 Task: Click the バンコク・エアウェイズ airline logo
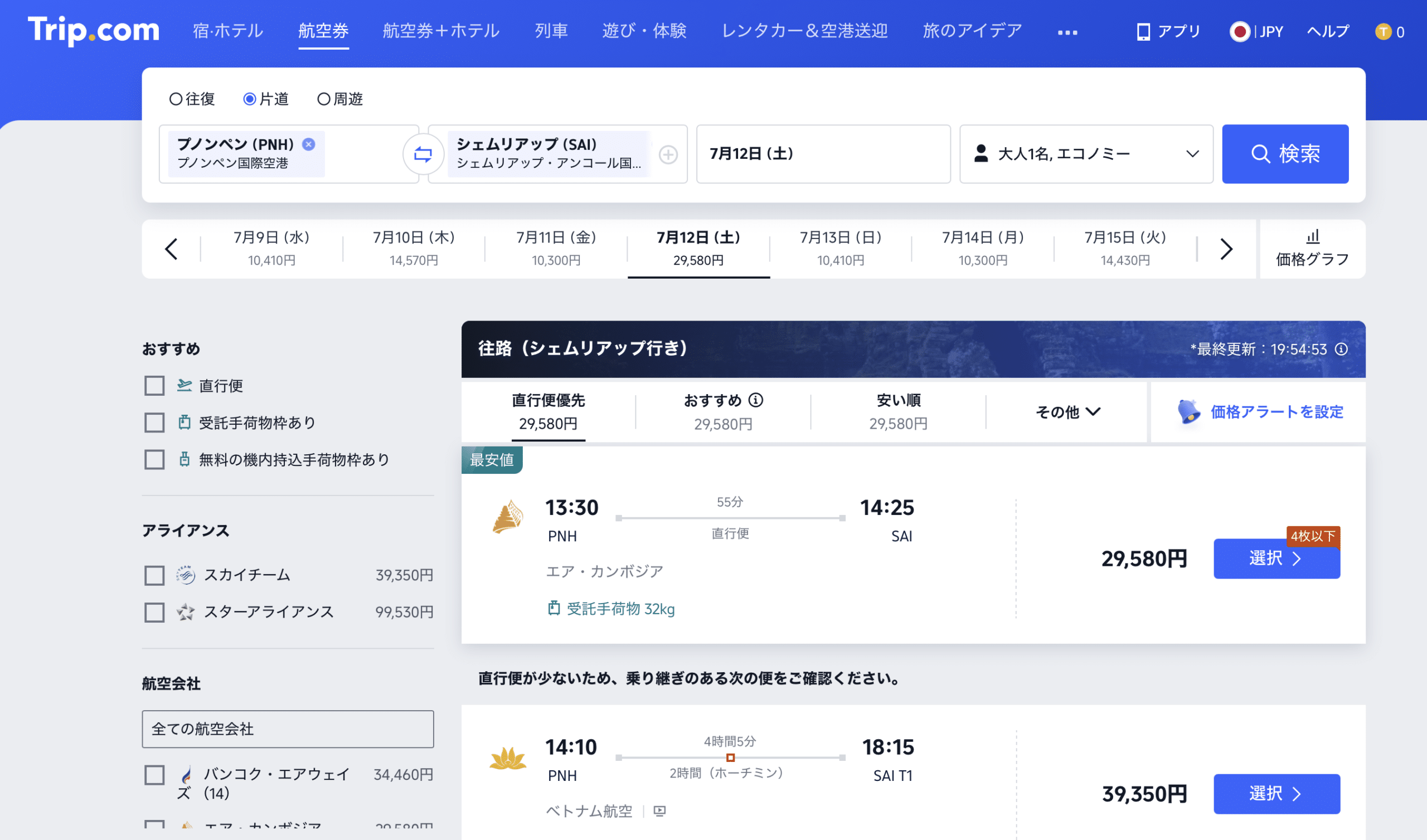pyautogui.click(x=186, y=774)
